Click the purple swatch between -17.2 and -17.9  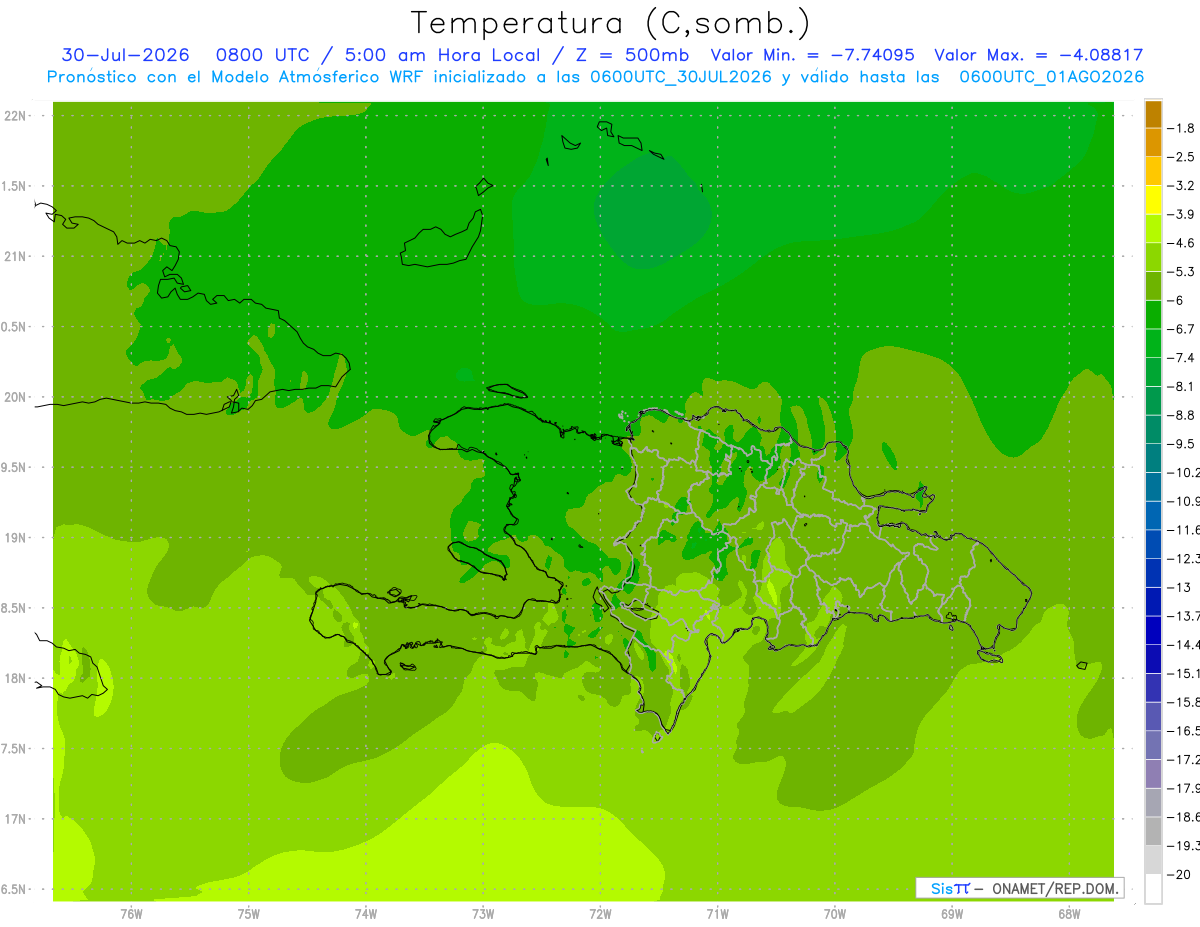(x=1153, y=774)
